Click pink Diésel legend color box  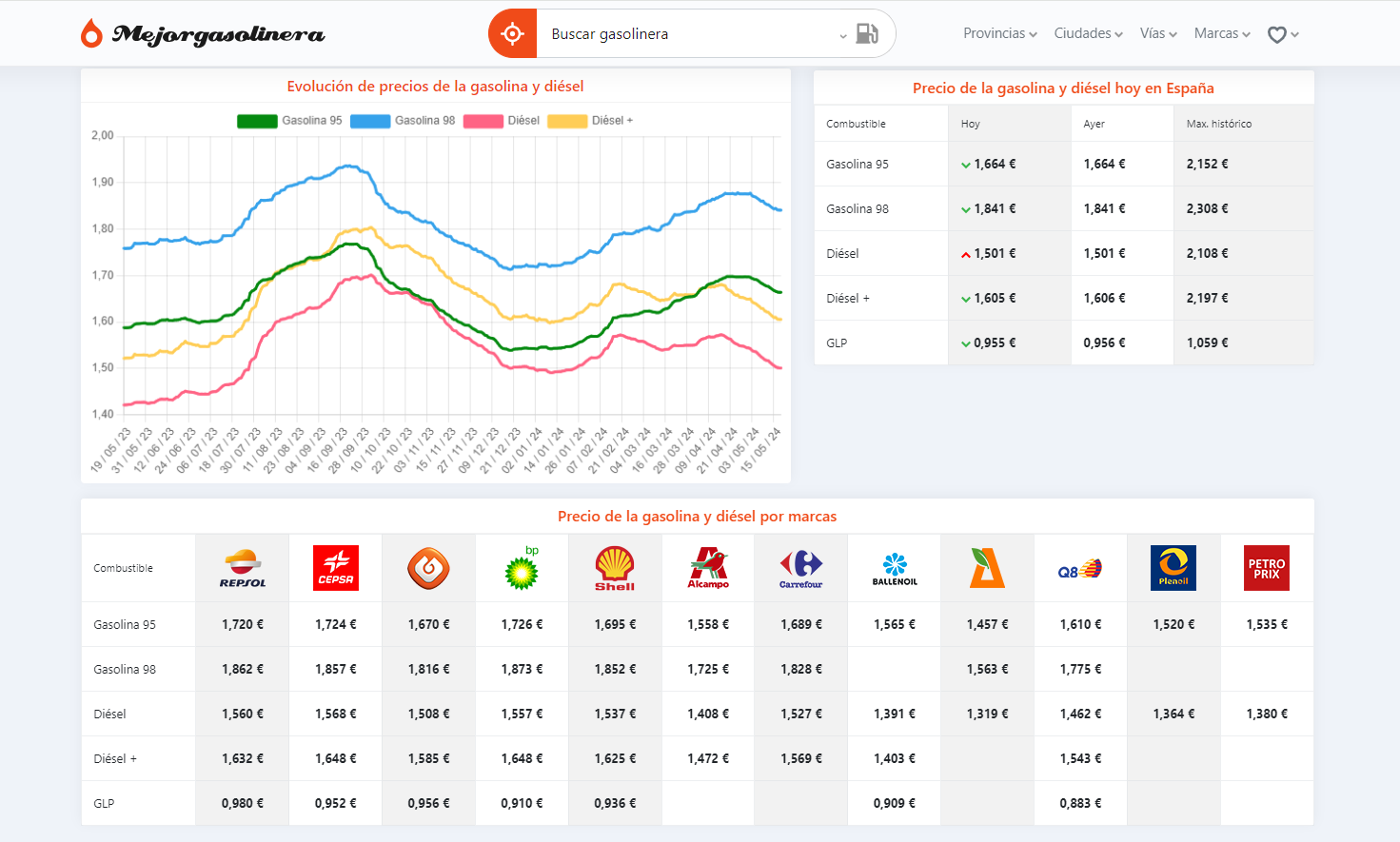click(483, 121)
